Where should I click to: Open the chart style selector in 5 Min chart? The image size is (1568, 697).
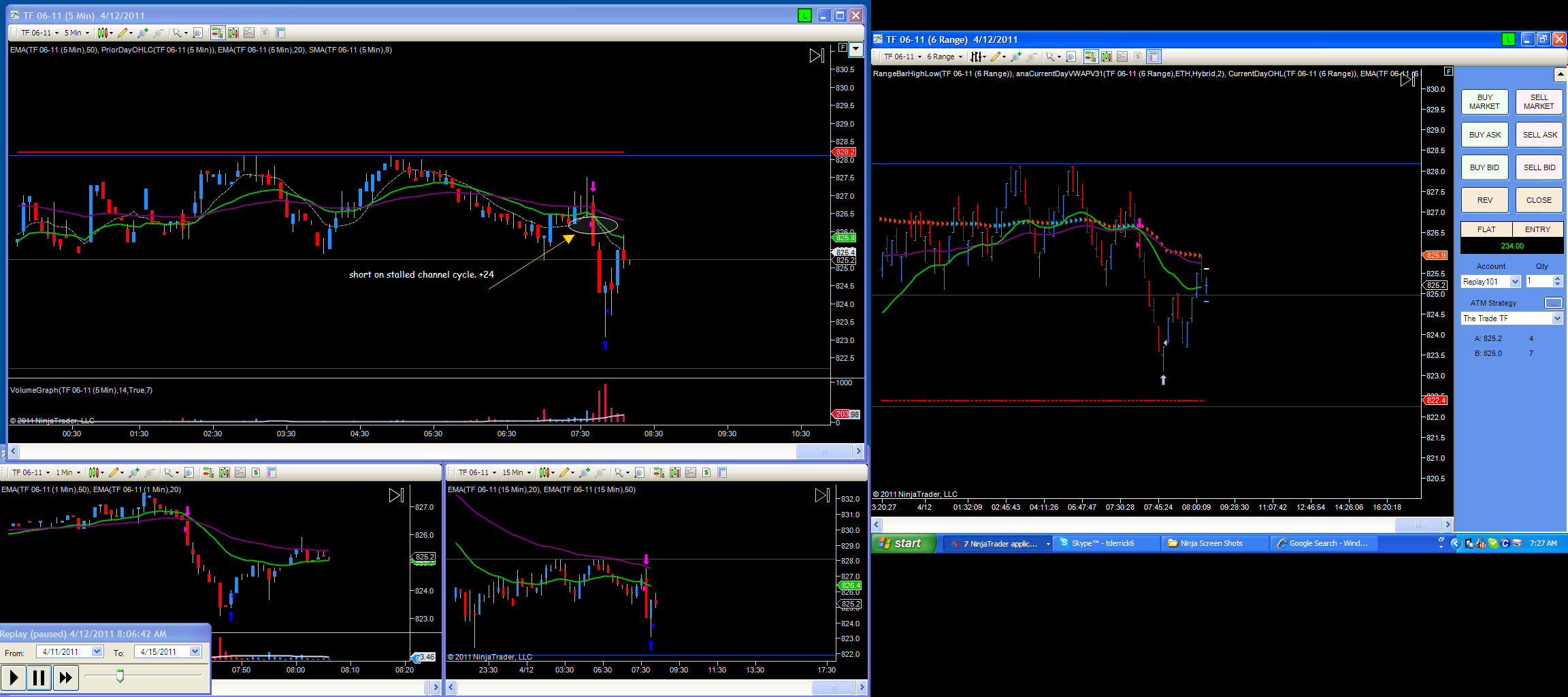pos(105,33)
